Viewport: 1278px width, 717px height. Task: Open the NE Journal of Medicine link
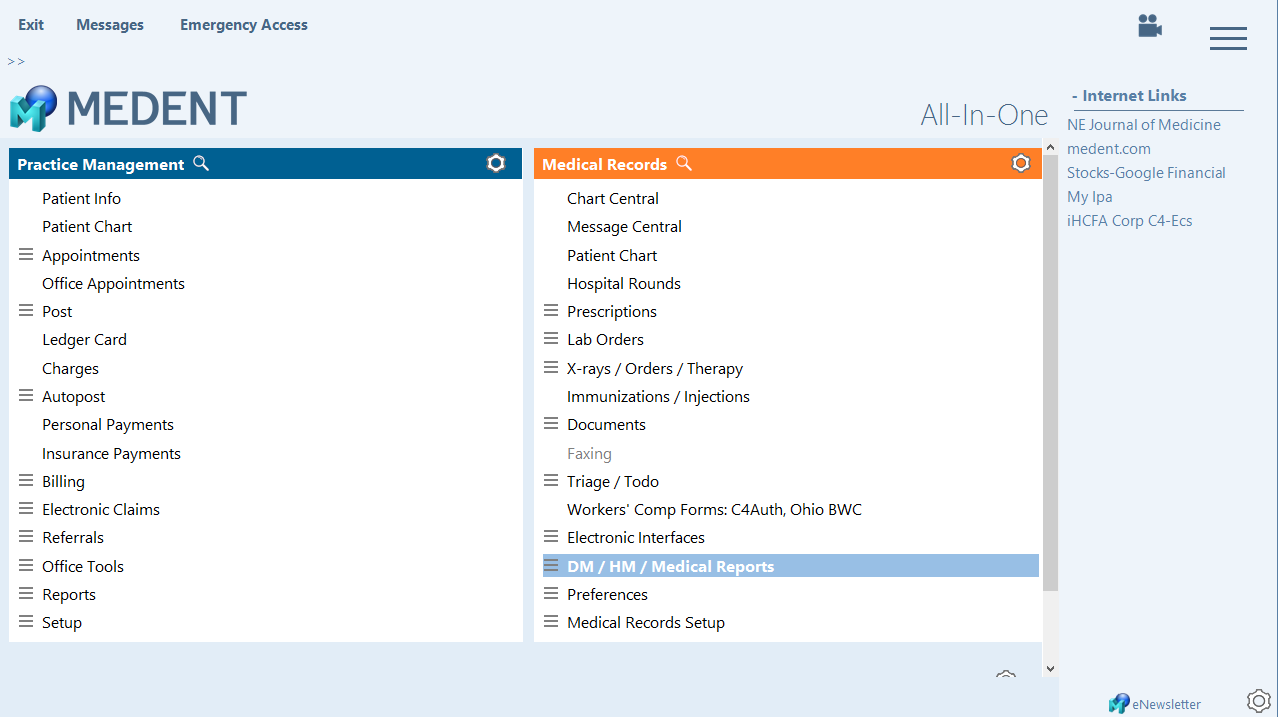1143,125
